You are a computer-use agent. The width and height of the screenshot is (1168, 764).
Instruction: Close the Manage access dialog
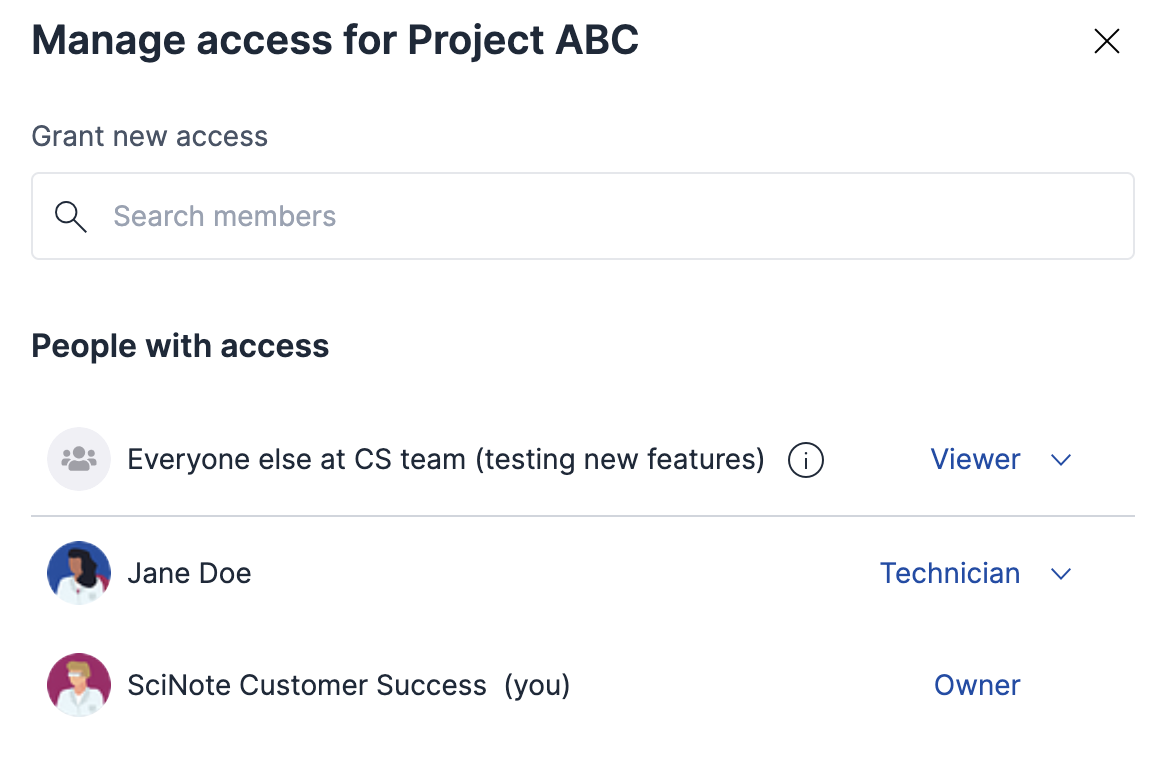coord(1106,41)
